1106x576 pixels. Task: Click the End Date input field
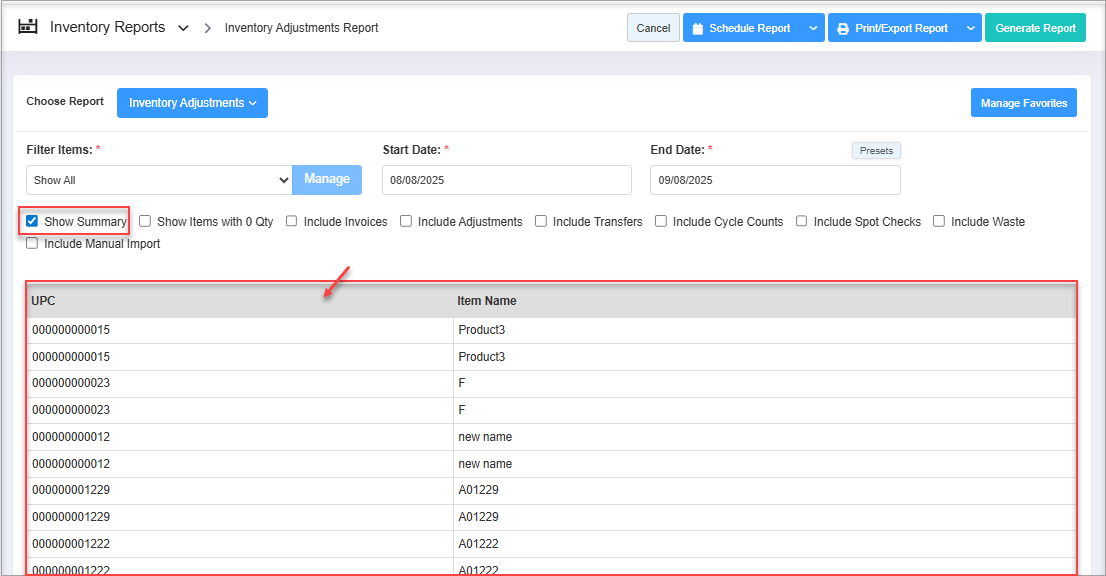click(x=774, y=180)
